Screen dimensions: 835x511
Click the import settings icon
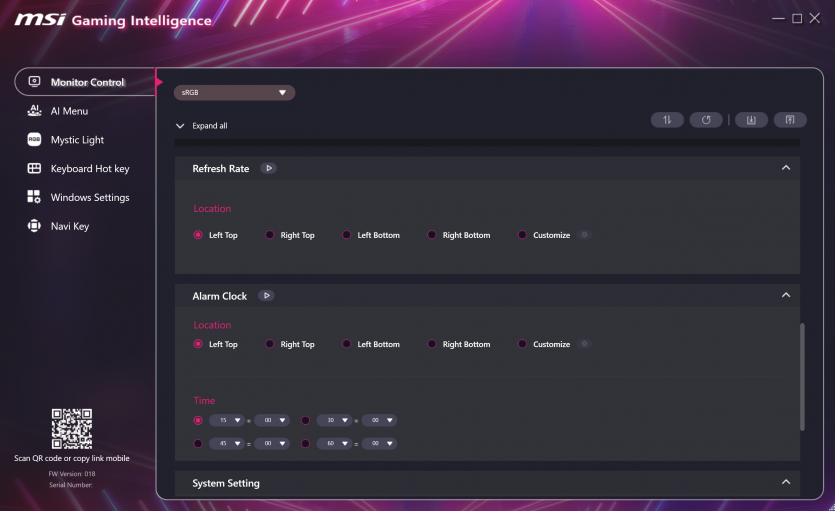751,120
